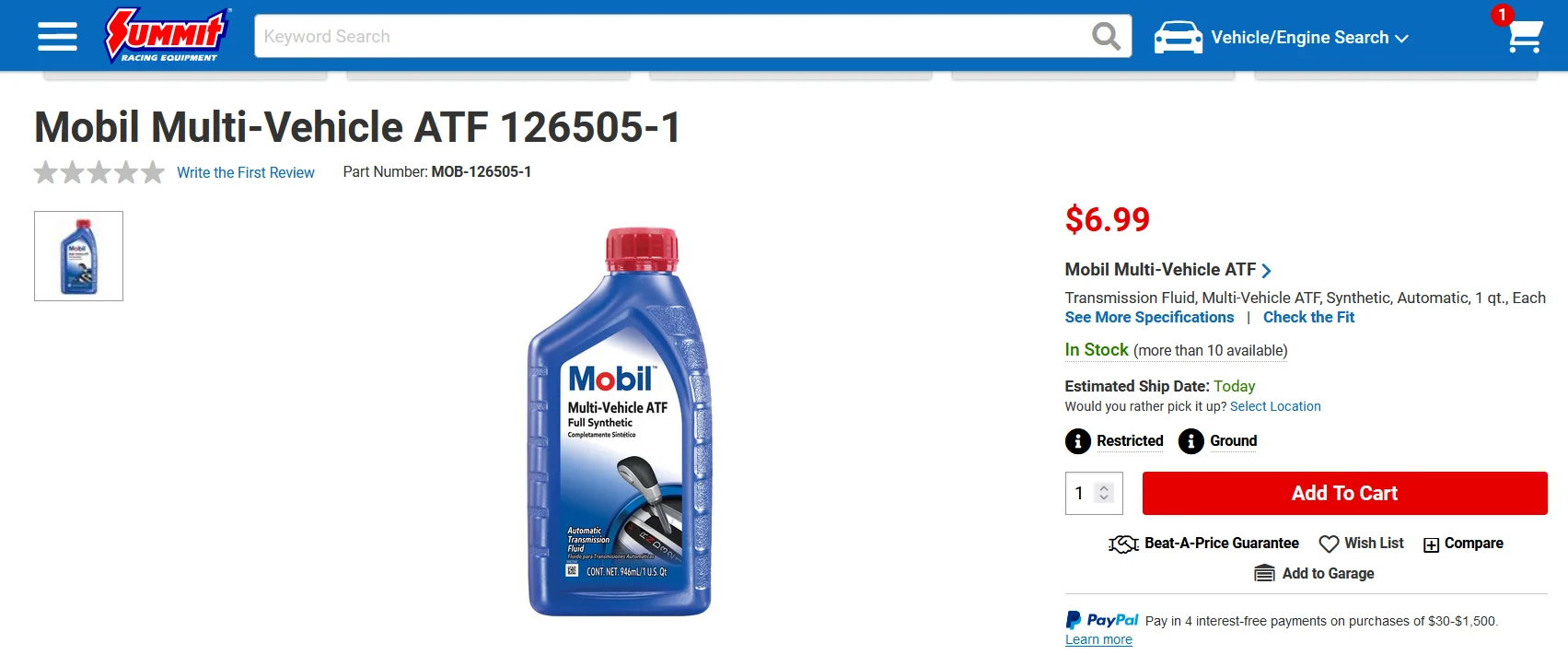Open the Write the First Review link
This screenshot has height=655, width=1568.
tap(245, 173)
